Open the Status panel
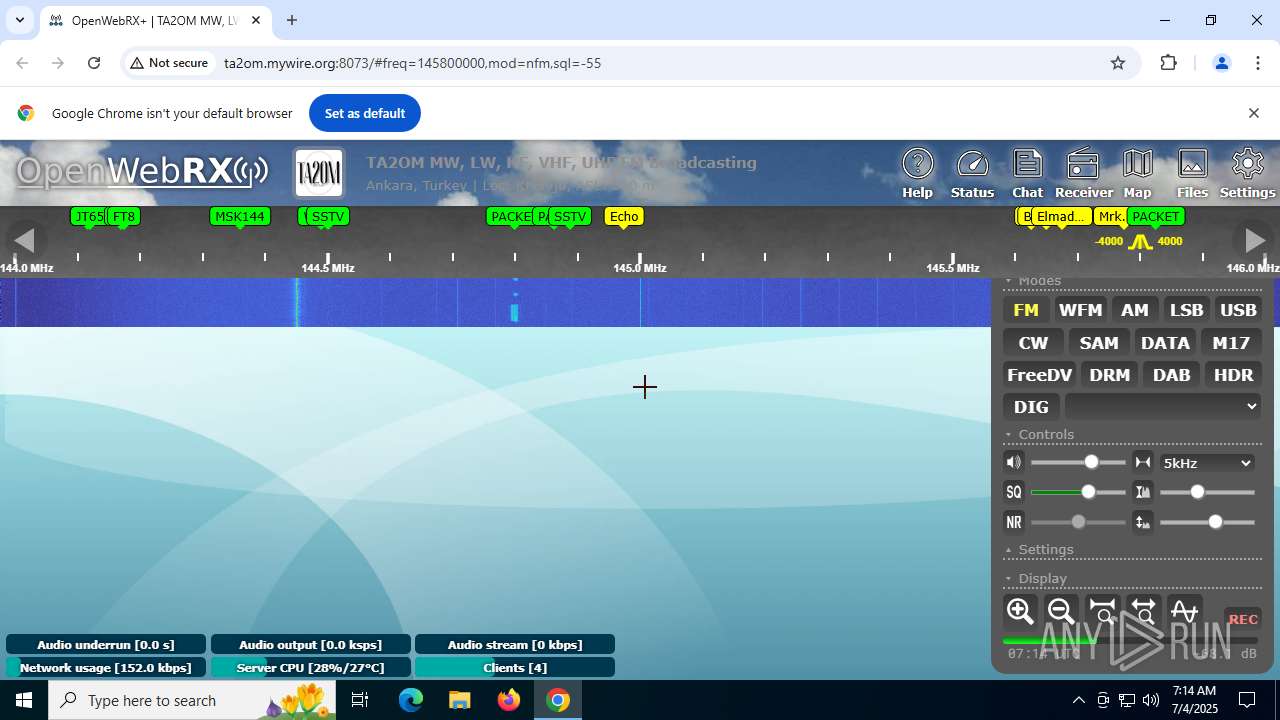 (x=972, y=174)
